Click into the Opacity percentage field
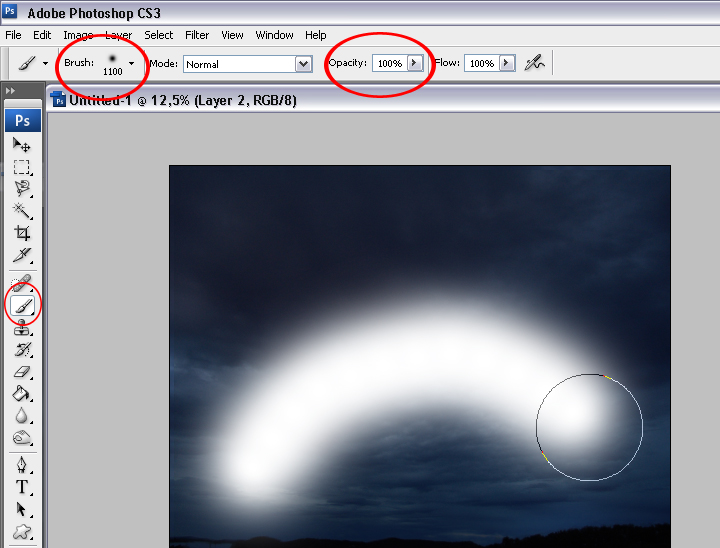Image resolution: width=720 pixels, height=548 pixels. (389, 63)
